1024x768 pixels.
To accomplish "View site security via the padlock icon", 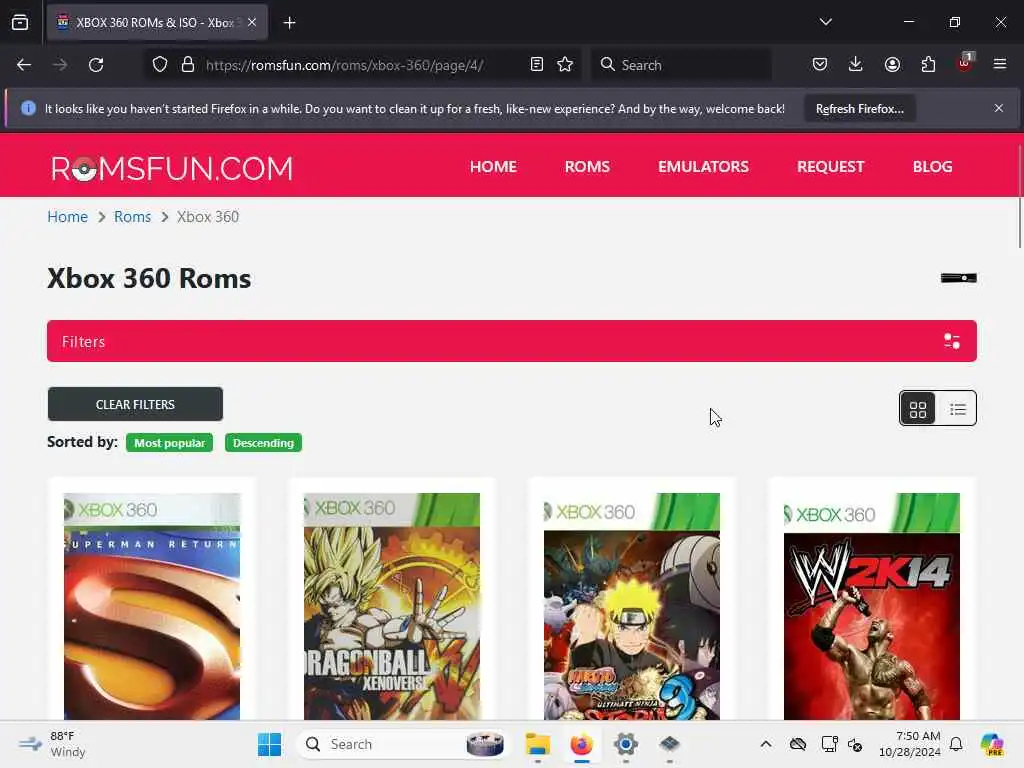I will point(188,65).
